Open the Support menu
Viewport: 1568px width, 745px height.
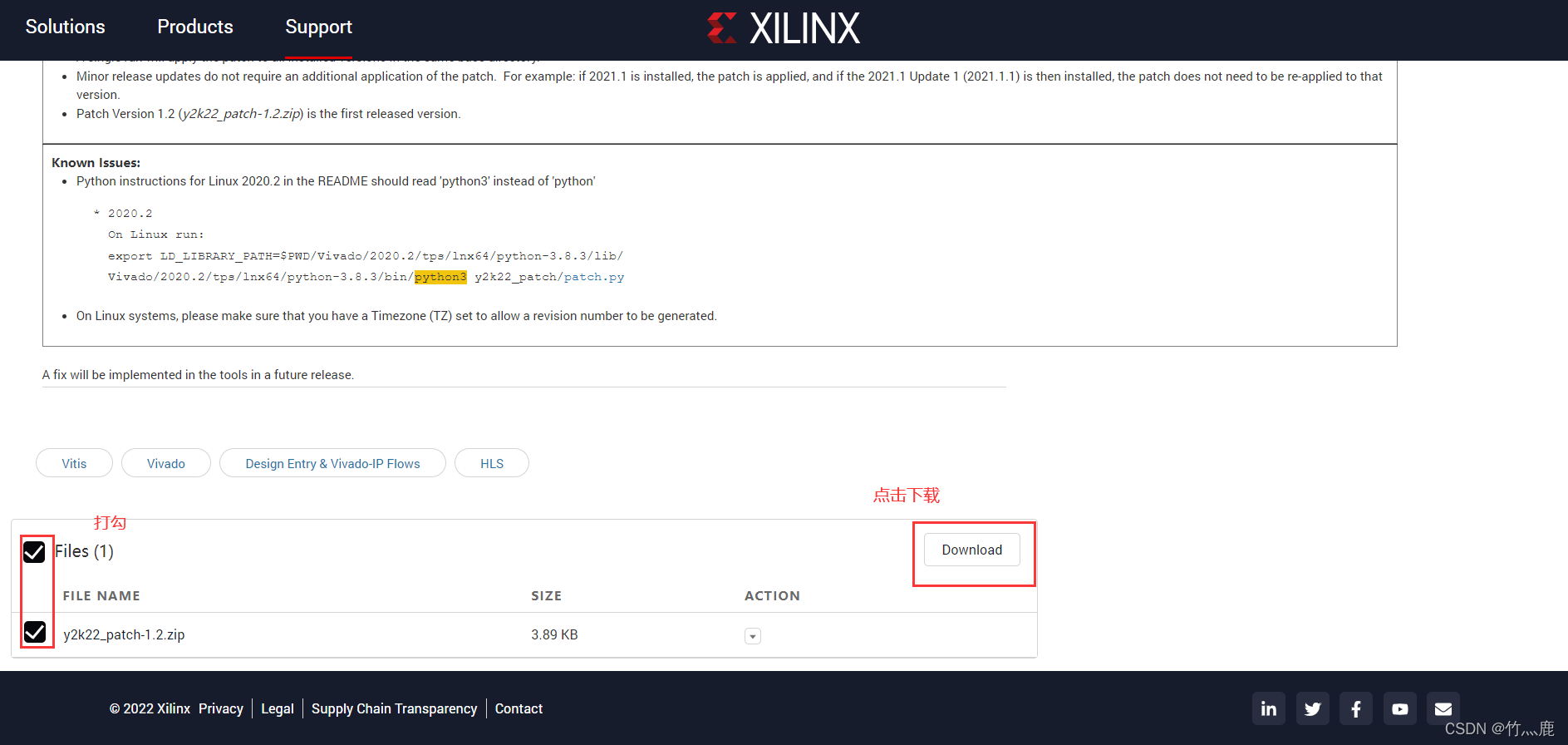coord(318,27)
